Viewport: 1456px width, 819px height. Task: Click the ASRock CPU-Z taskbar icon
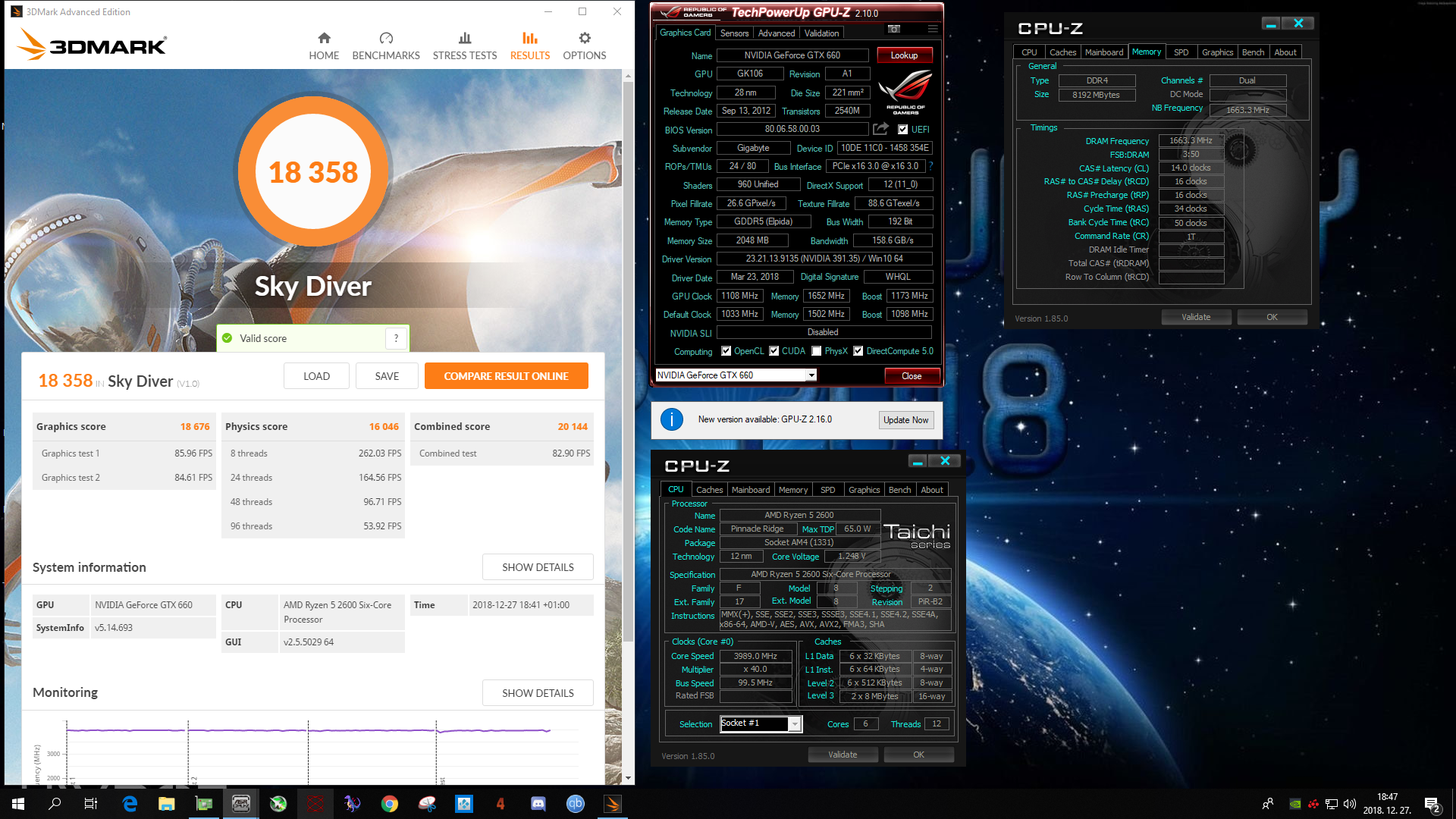(241, 804)
